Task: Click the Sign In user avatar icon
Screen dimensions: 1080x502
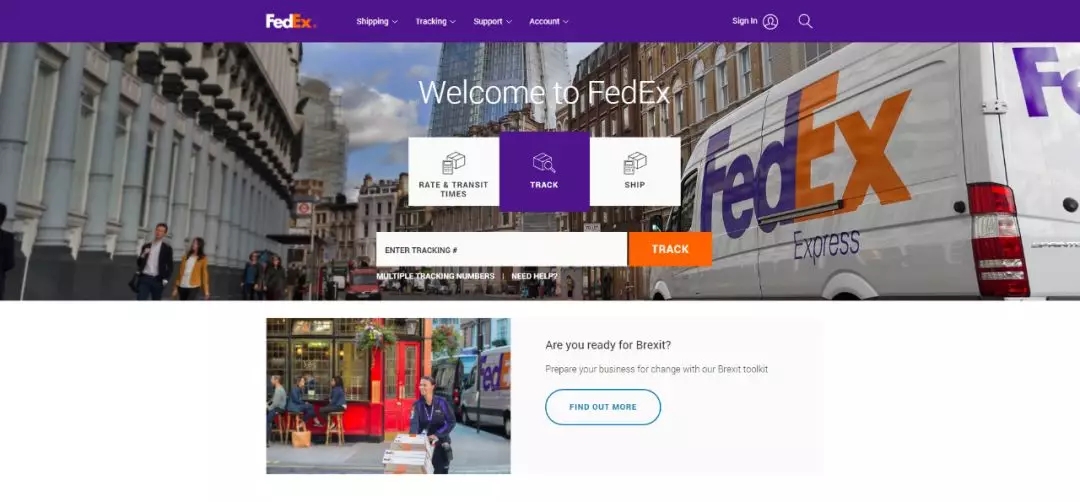Action: [x=770, y=21]
